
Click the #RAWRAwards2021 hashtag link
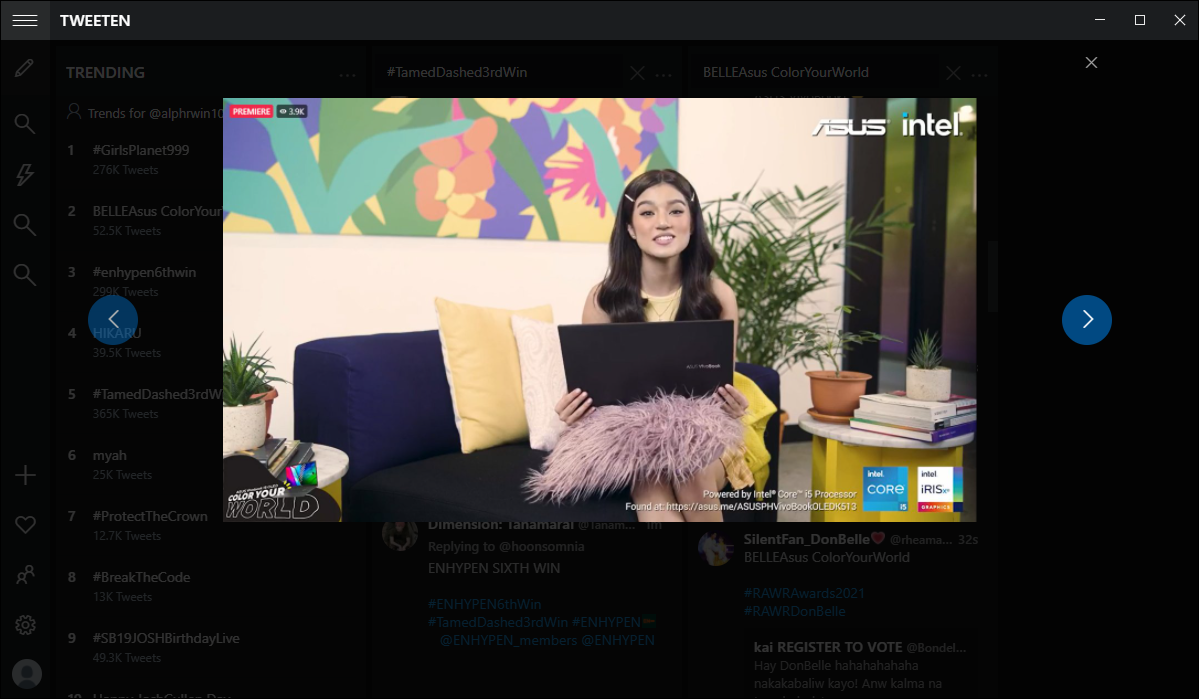pos(804,593)
